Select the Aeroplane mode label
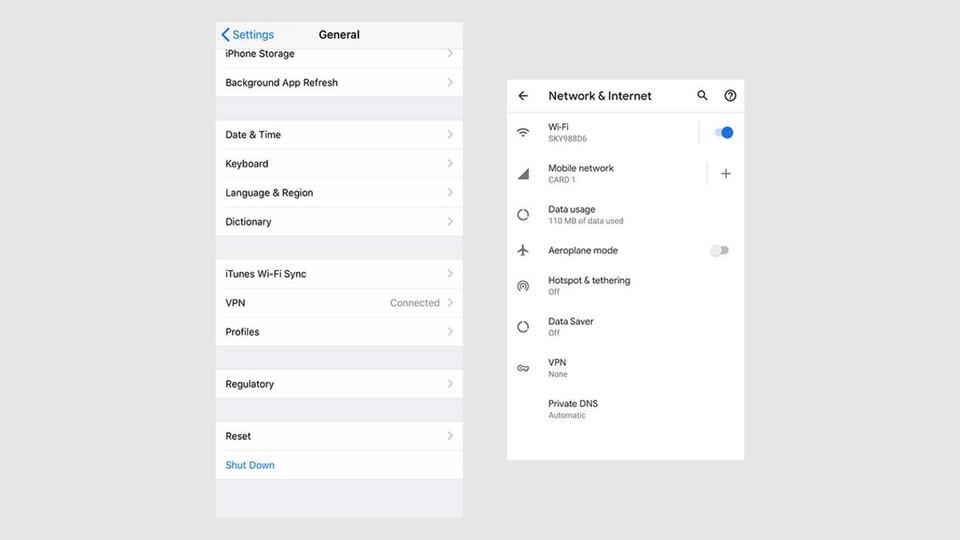 coord(583,250)
